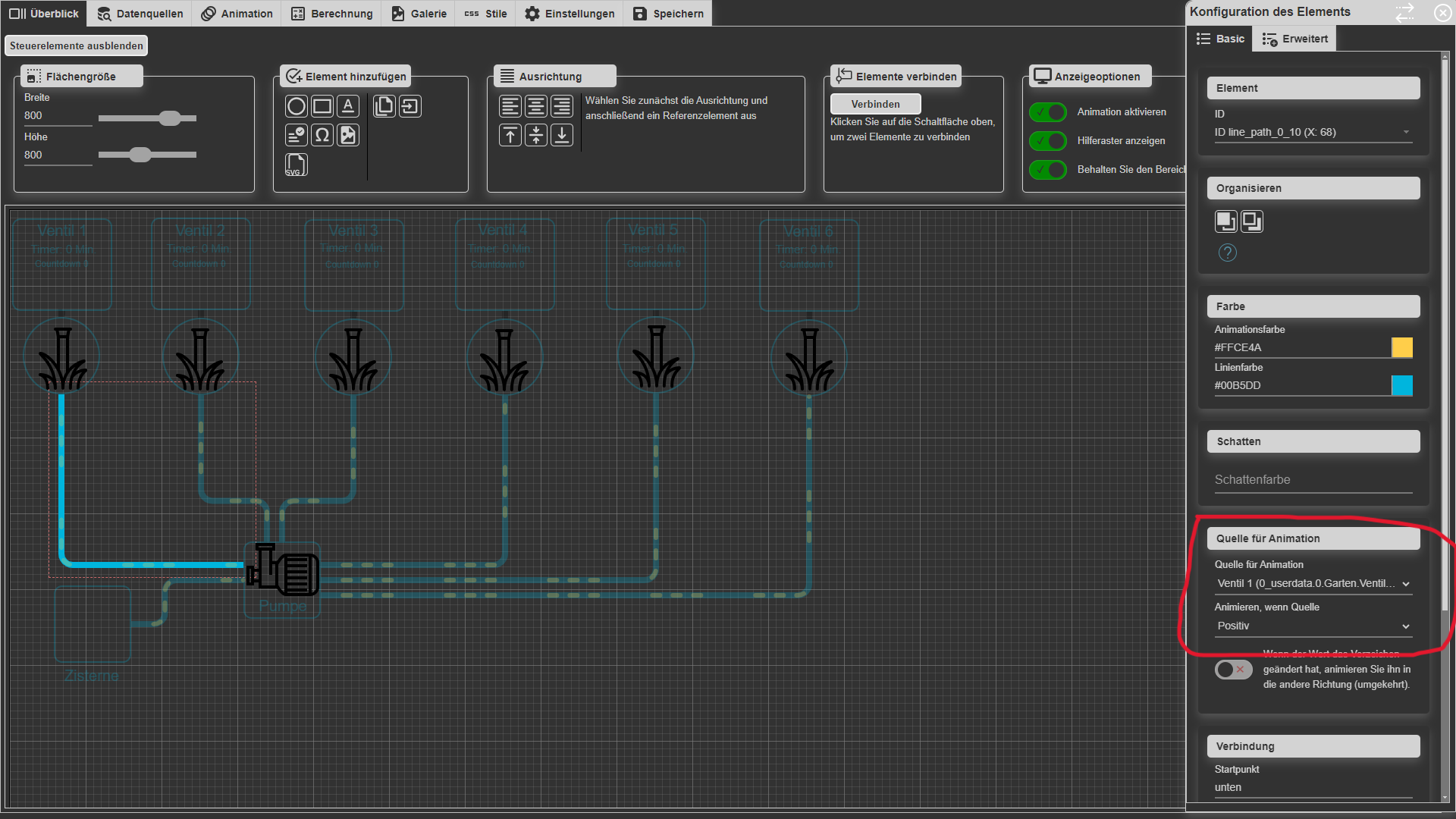Select the Ventil 1 box on canvas
Image resolution: width=1456 pixels, height=819 pixels.
point(62,264)
